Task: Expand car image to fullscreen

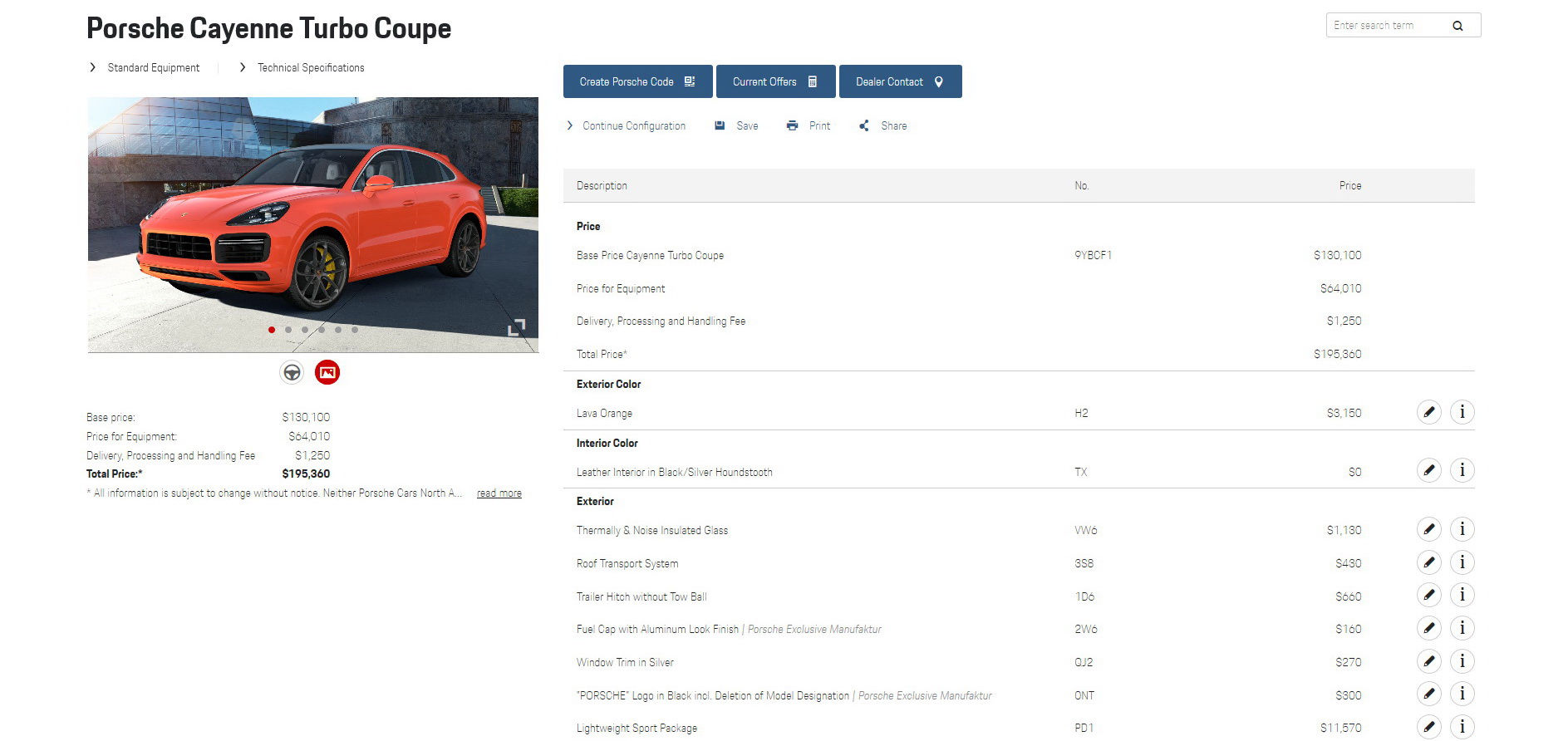Action: point(516,327)
